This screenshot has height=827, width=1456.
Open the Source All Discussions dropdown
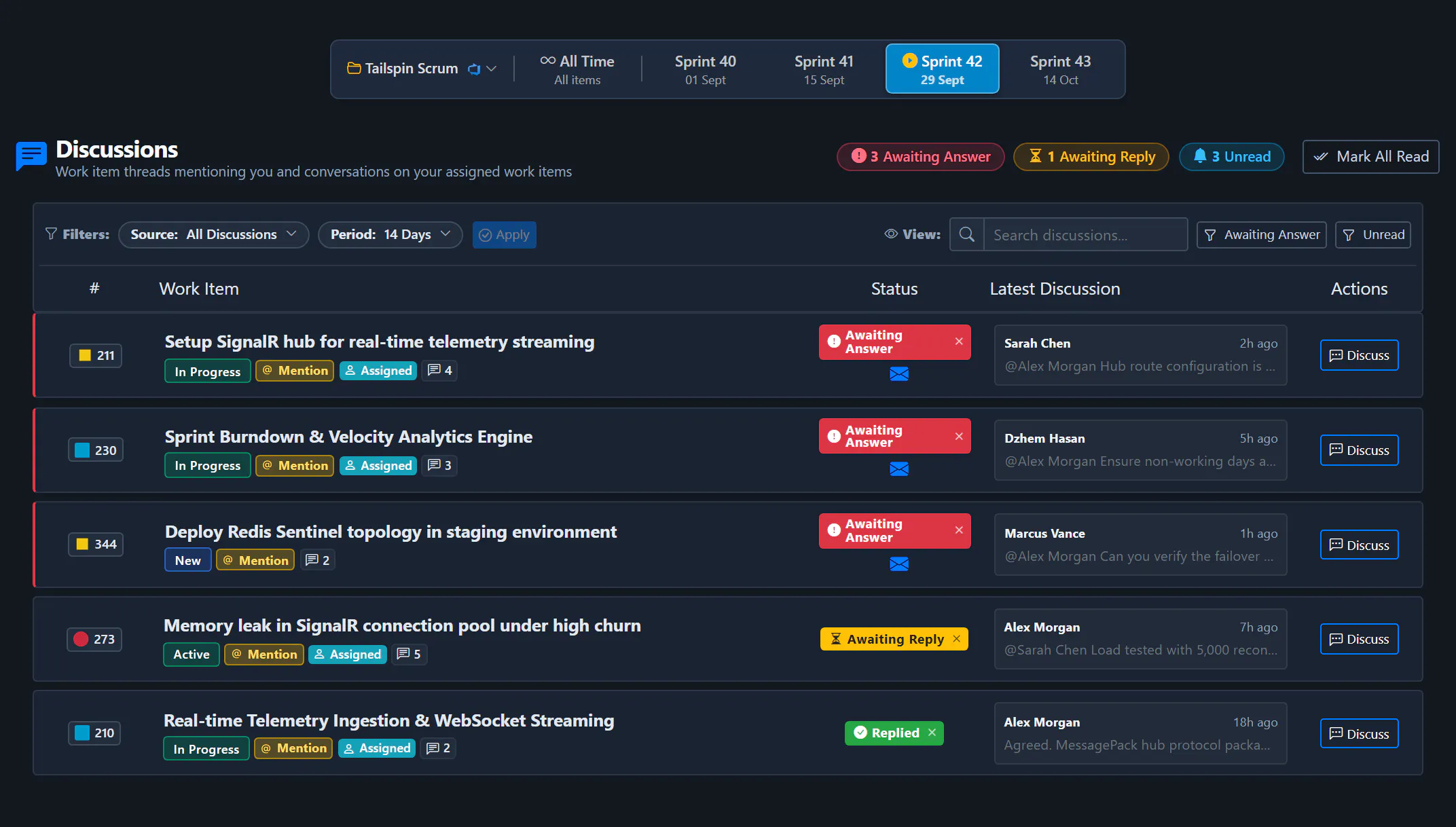click(x=213, y=235)
